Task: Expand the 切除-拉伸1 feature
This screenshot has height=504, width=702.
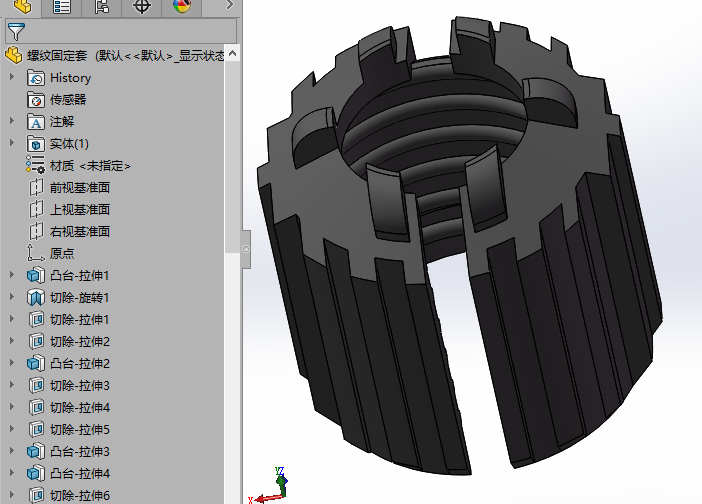Action: click(x=12, y=319)
